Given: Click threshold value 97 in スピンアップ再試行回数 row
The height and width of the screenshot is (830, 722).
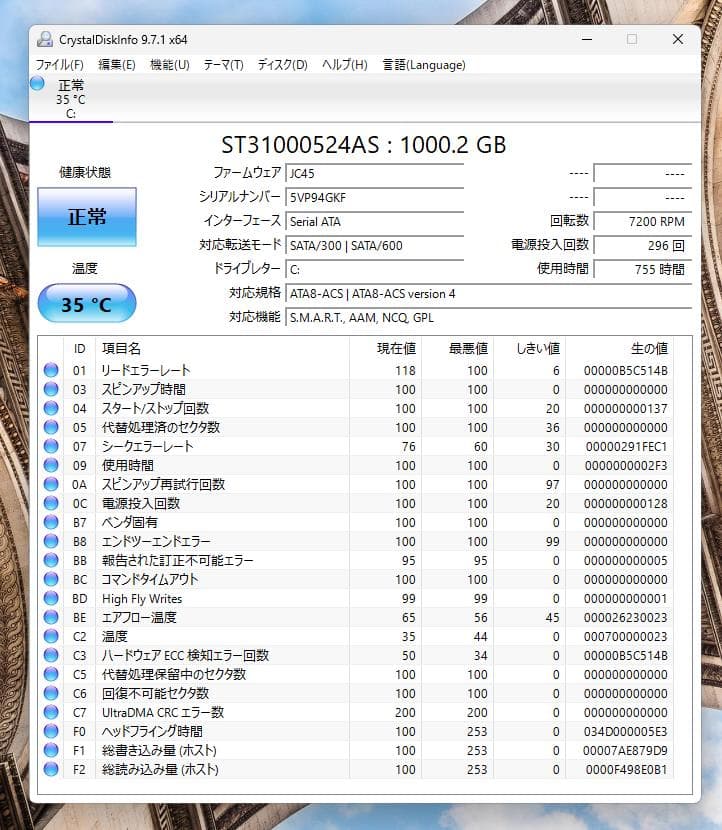Looking at the screenshot, I should (553, 485).
